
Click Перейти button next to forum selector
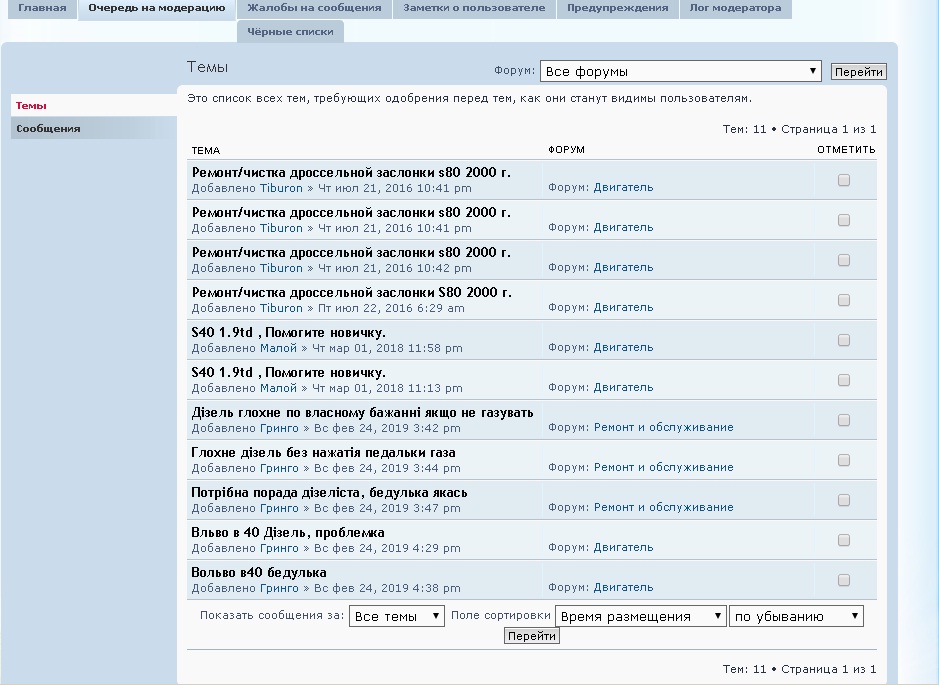[858, 72]
